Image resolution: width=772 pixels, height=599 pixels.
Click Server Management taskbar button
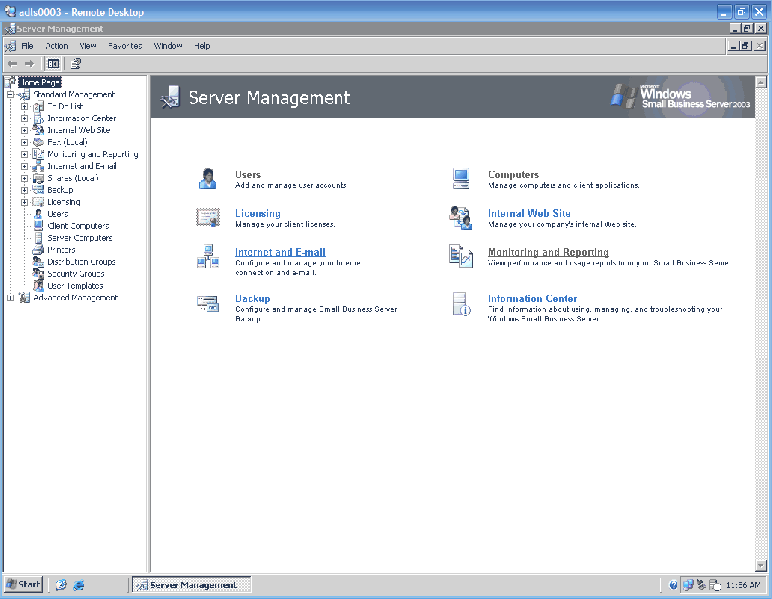tap(192, 585)
